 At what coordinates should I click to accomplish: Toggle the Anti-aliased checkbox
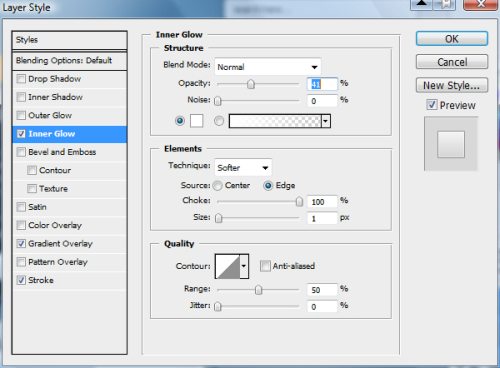point(265,266)
